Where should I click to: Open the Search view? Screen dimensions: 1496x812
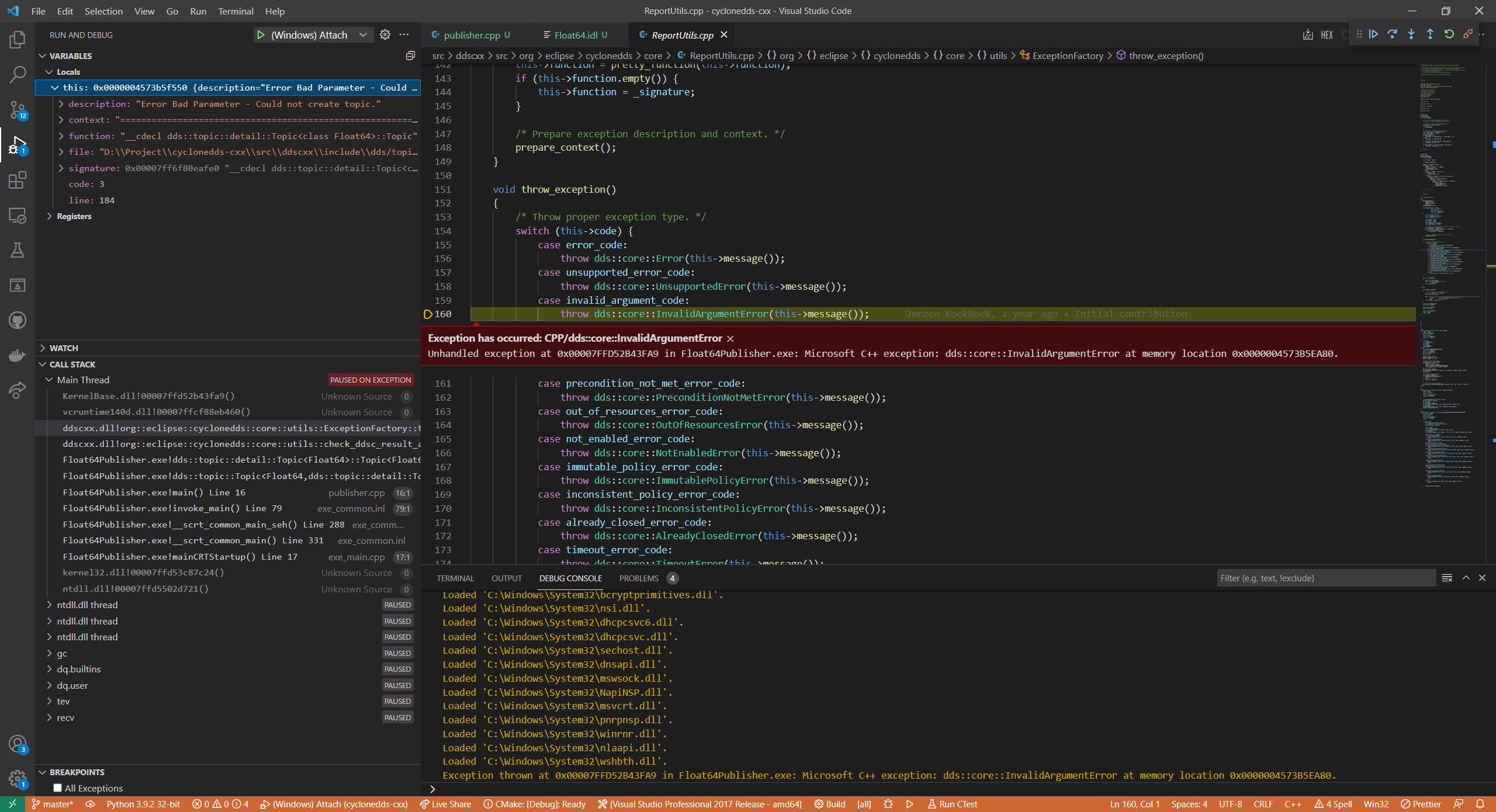17,75
